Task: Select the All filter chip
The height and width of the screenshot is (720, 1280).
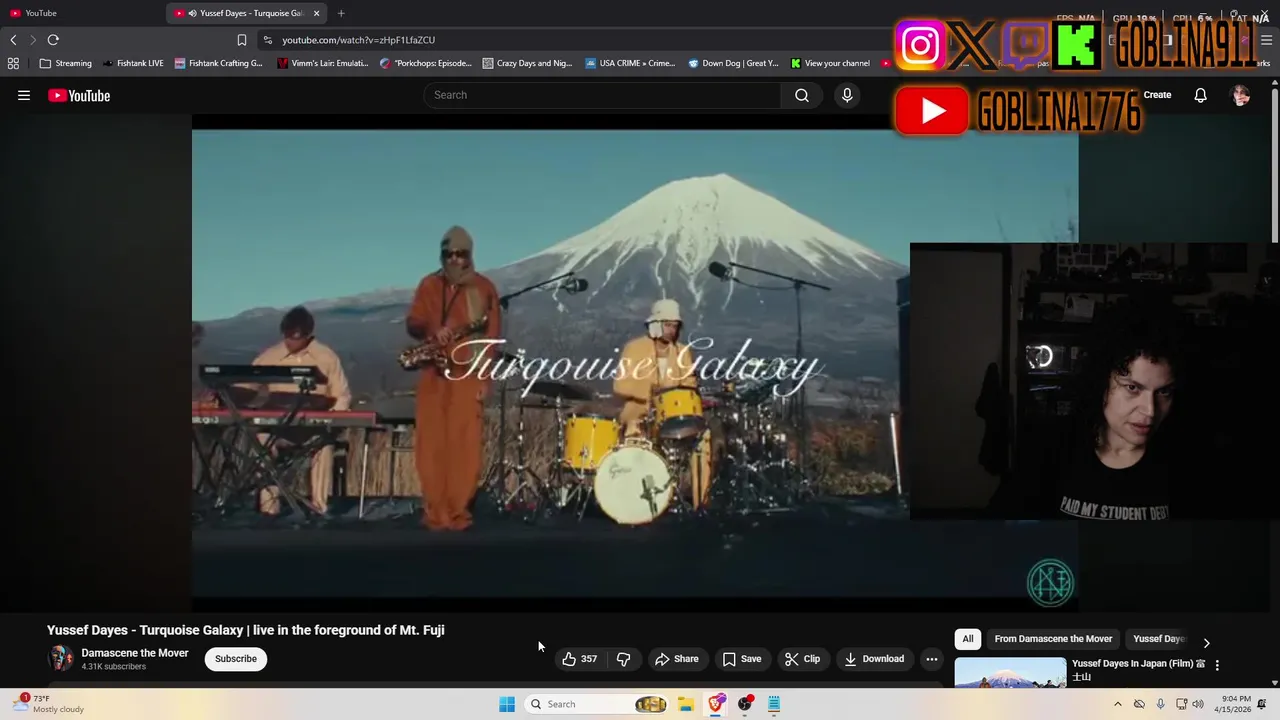Action: (968, 639)
